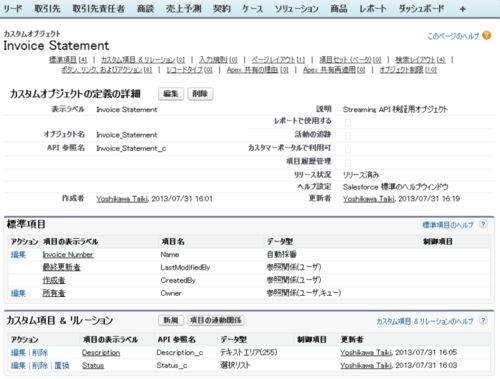The height and width of the screenshot is (379, 500).
Task: Click 置換 for the Status custom field
Action: click(x=62, y=366)
